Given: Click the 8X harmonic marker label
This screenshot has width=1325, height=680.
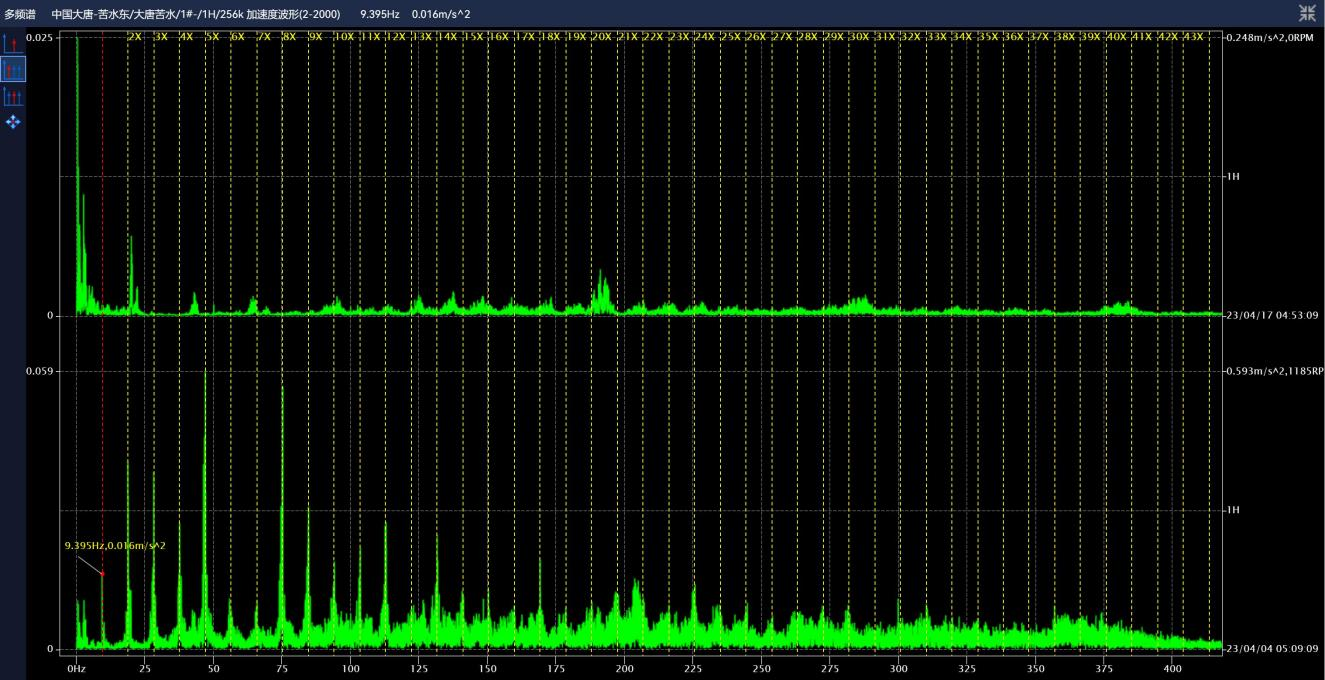Looking at the screenshot, I should click(288, 36).
